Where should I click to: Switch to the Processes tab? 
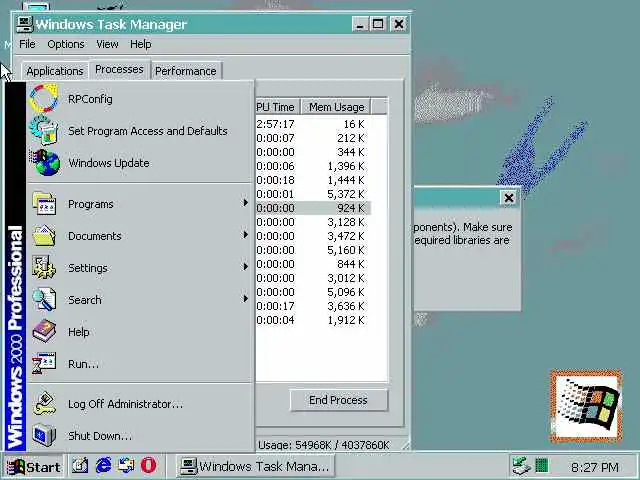119,69
